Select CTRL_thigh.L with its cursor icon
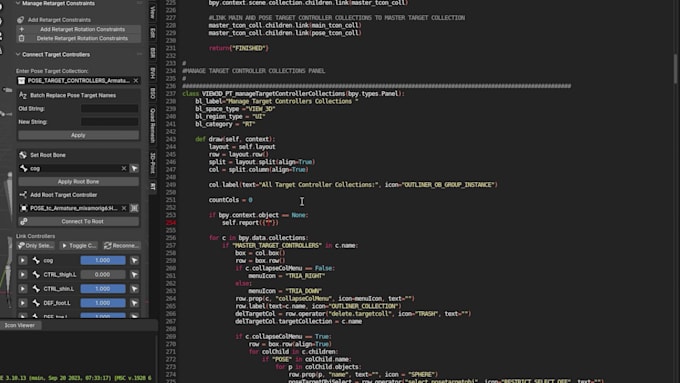The height and width of the screenshot is (383, 680). [x=134, y=275]
